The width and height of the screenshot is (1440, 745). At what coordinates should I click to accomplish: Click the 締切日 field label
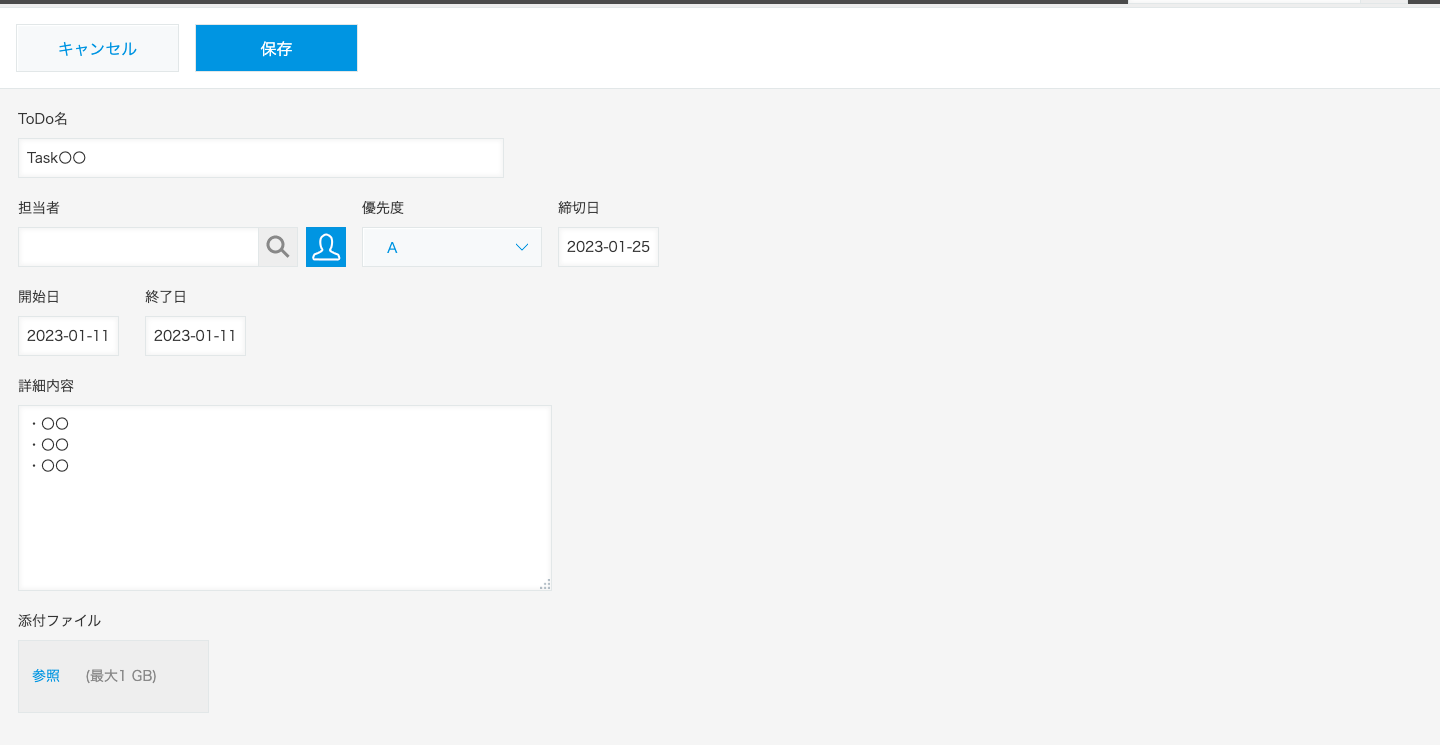(x=579, y=208)
